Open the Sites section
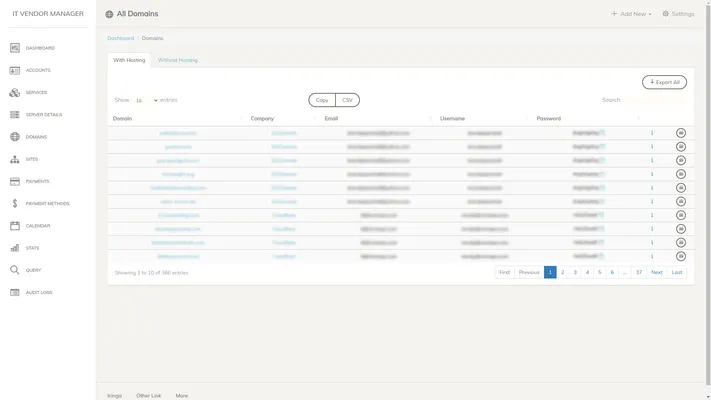 coord(33,159)
